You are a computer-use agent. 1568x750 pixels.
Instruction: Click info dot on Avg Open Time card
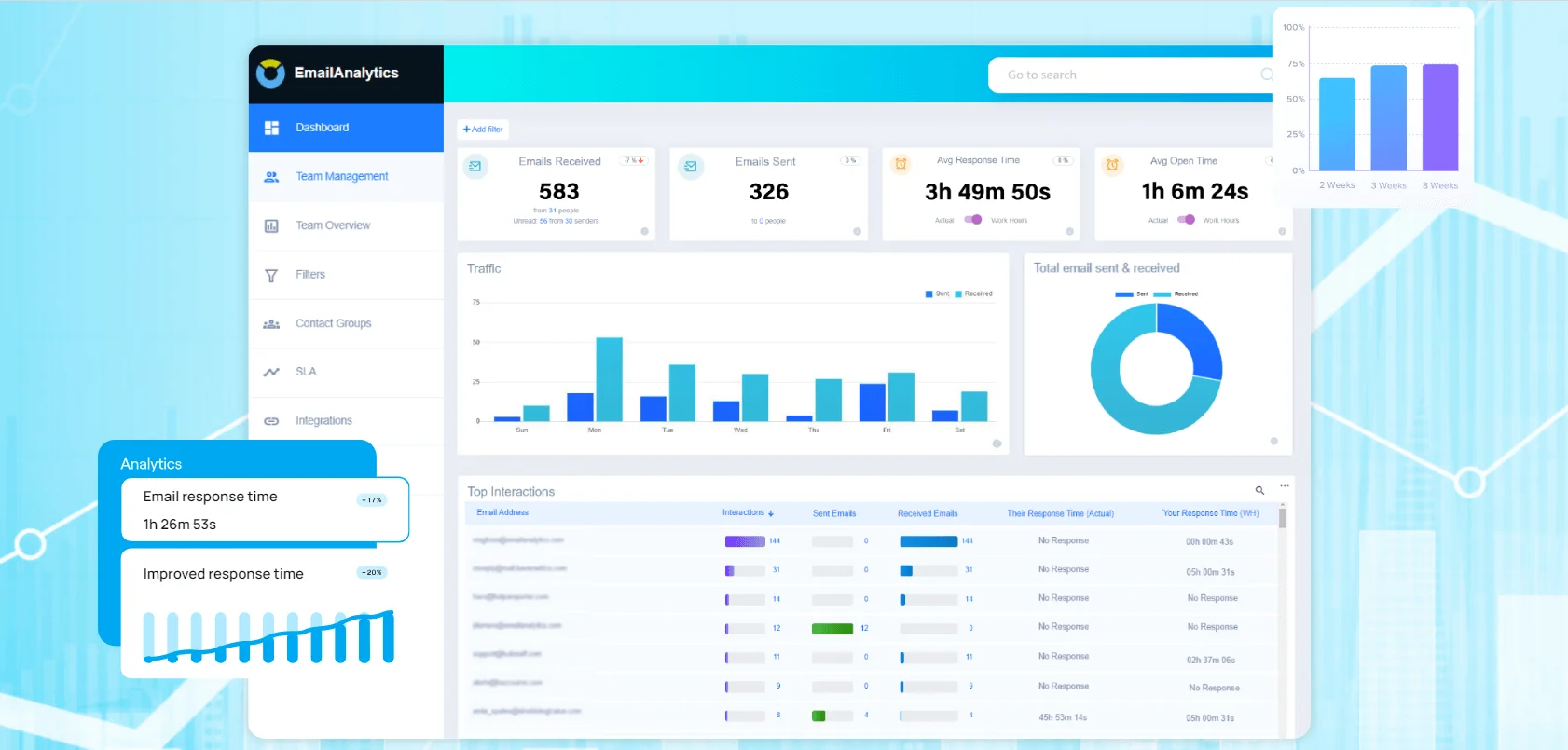click(1282, 231)
